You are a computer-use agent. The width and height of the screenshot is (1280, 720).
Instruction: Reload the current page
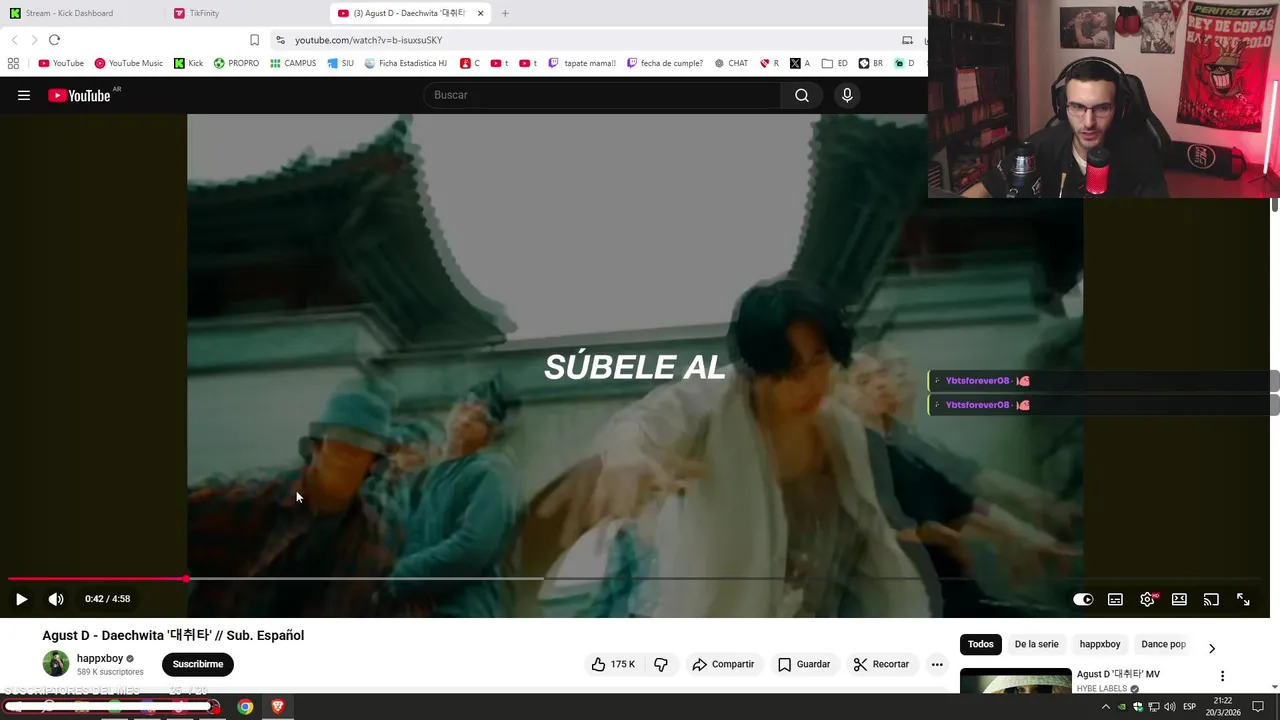coord(54,40)
